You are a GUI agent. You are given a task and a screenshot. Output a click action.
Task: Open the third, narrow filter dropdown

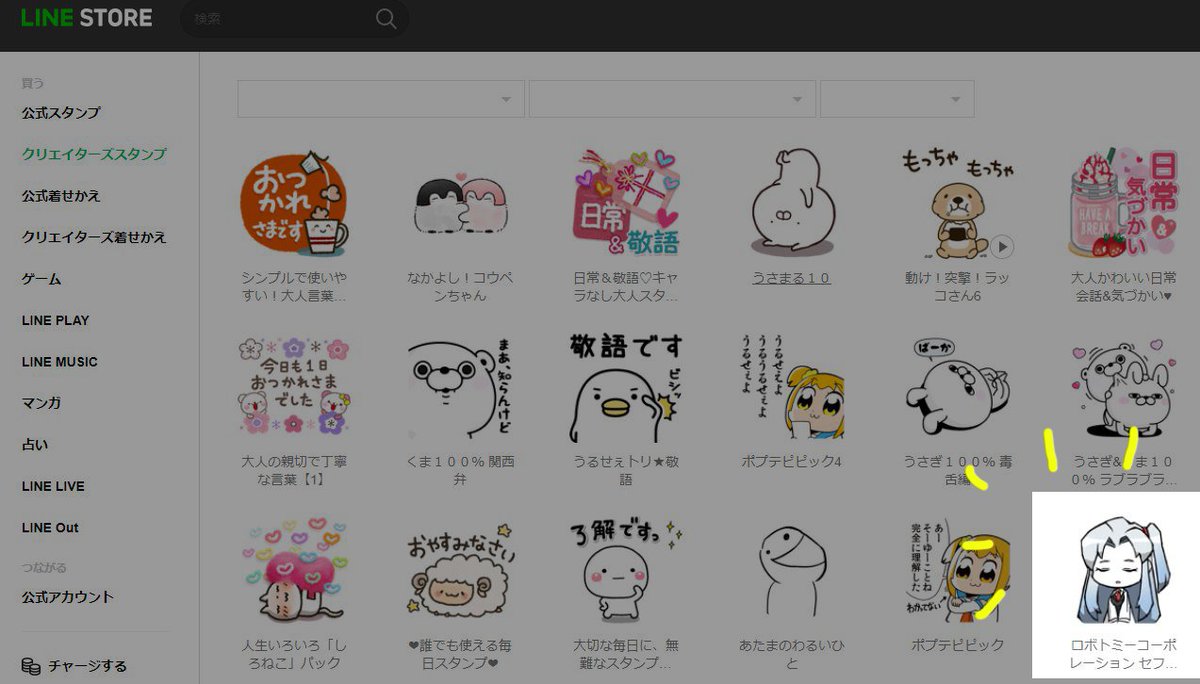click(897, 99)
